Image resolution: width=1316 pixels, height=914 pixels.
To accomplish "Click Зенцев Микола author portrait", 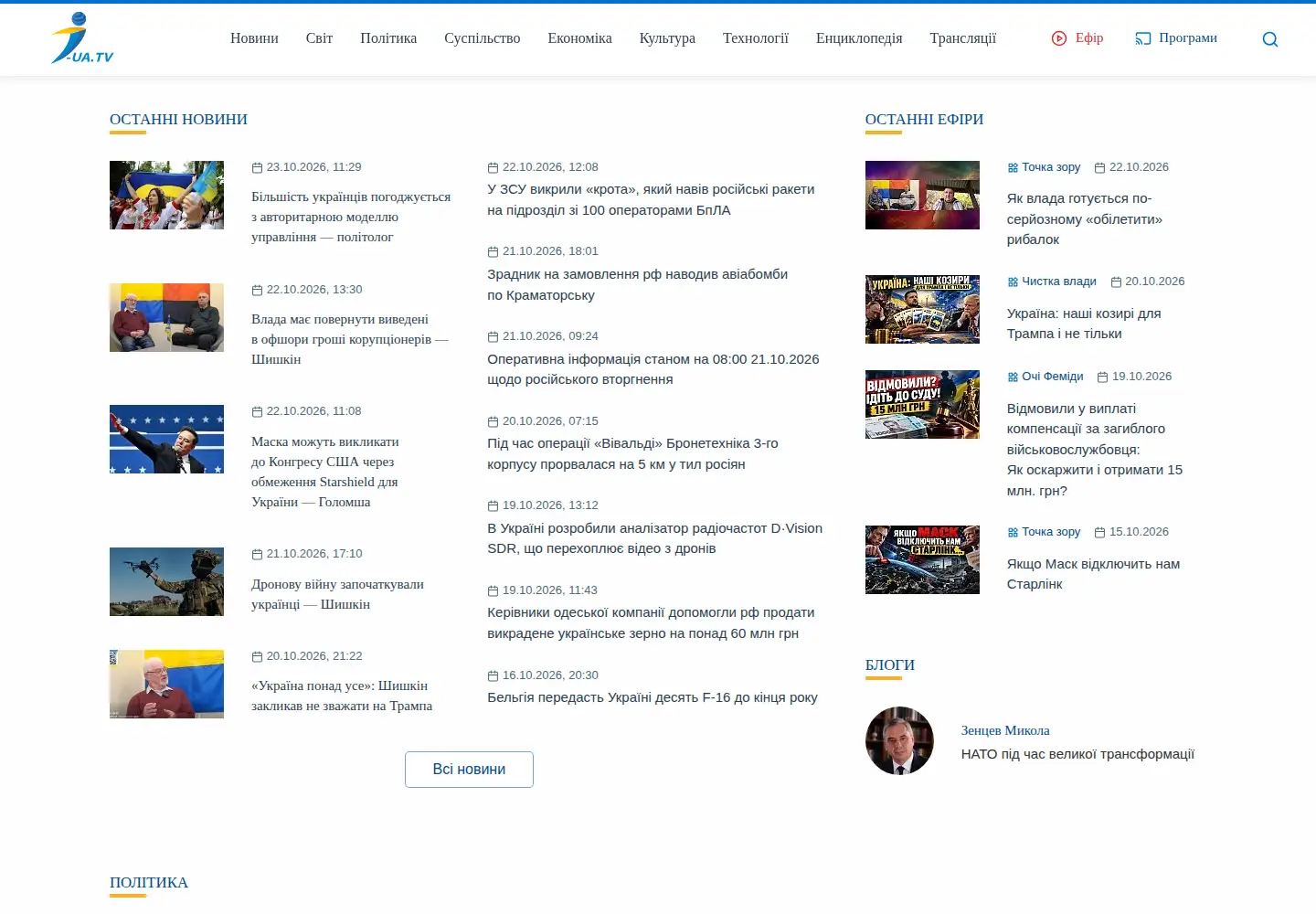I will (x=899, y=741).
